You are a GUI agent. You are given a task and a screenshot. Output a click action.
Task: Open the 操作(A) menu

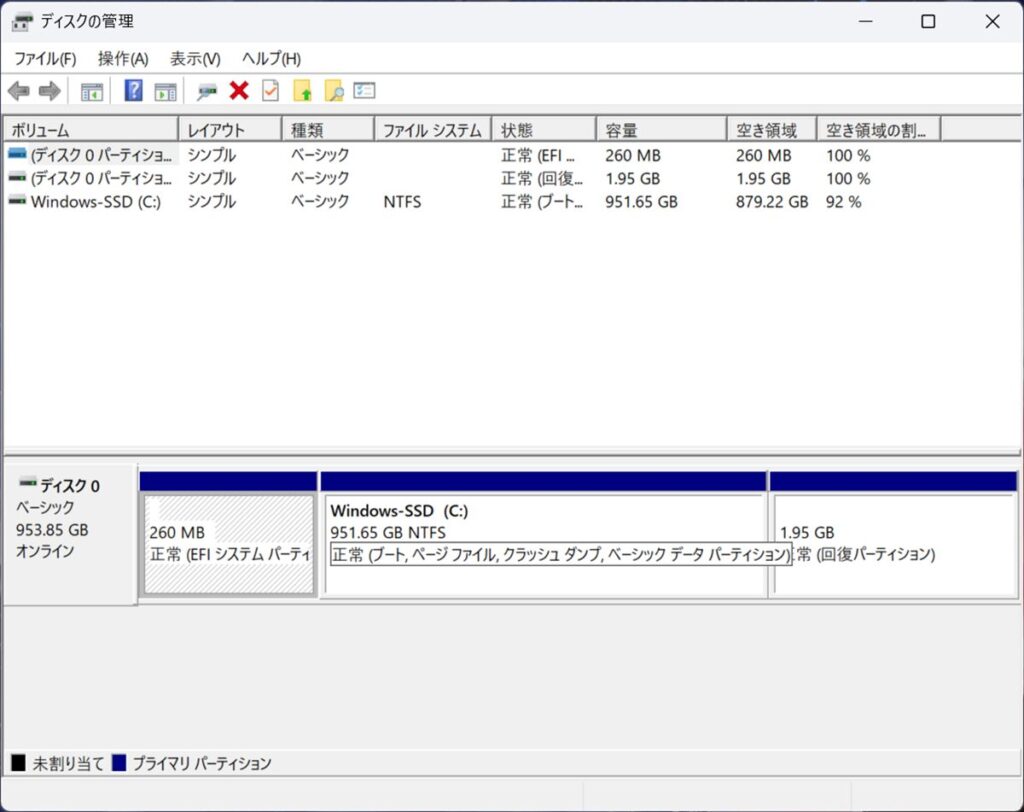(x=123, y=59)
